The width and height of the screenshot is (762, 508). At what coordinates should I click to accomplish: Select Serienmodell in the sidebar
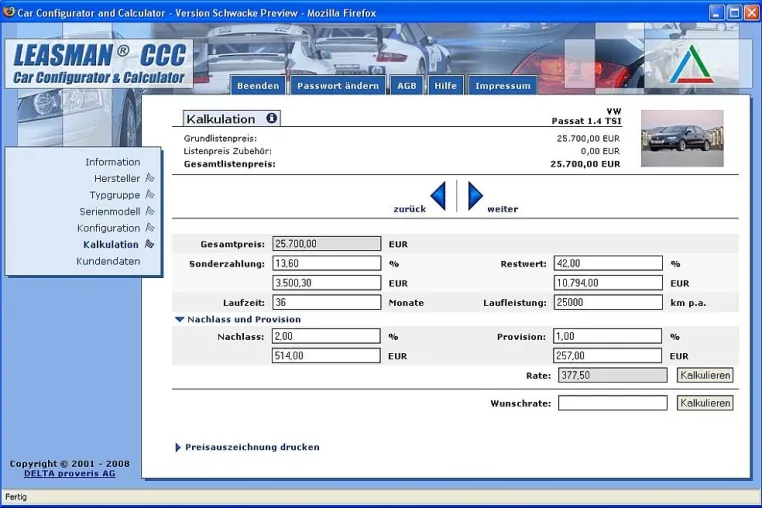tap(110, 211)
